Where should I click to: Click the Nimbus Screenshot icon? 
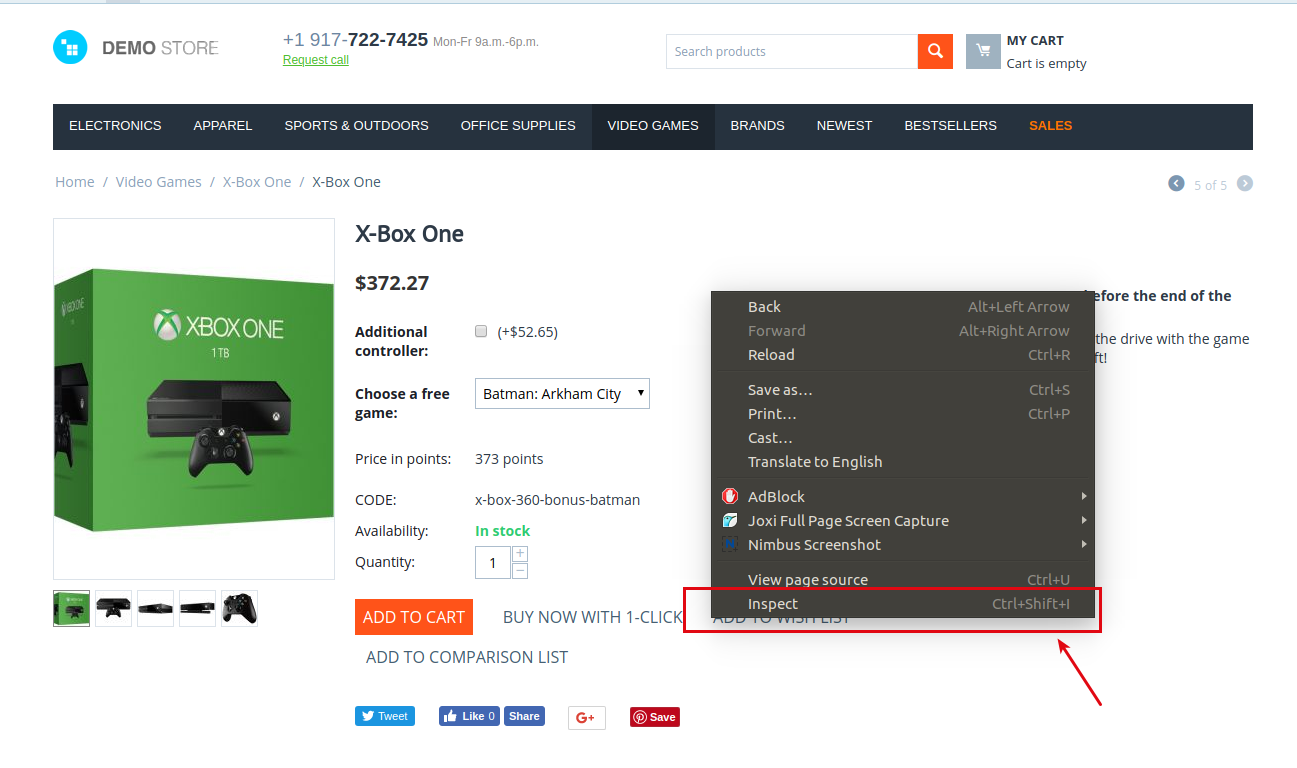pos(729,544)
